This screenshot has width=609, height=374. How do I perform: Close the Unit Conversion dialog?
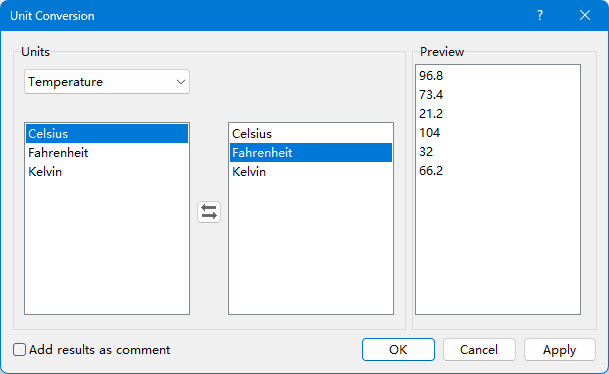(585, 16)
